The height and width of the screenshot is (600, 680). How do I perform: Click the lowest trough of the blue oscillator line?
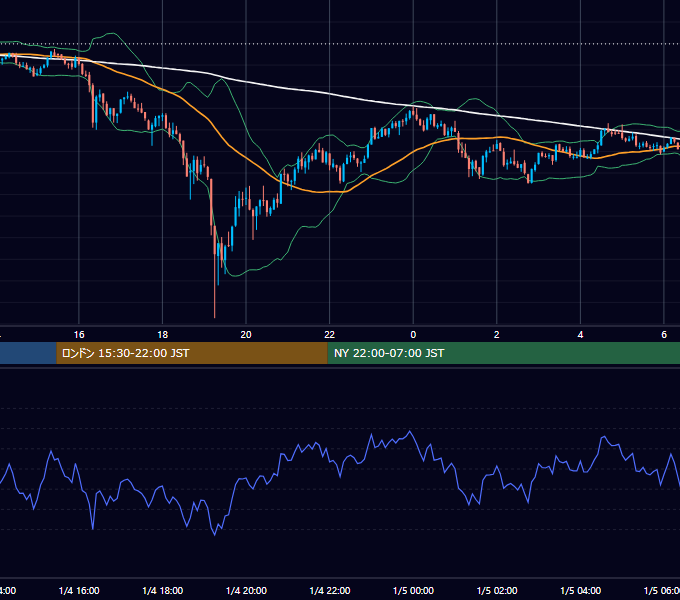click(x=215, y=535)
